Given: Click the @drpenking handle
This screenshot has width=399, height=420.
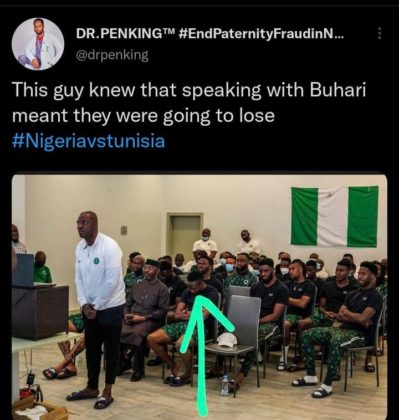Looking at the screenshot, I should [112, 55].
